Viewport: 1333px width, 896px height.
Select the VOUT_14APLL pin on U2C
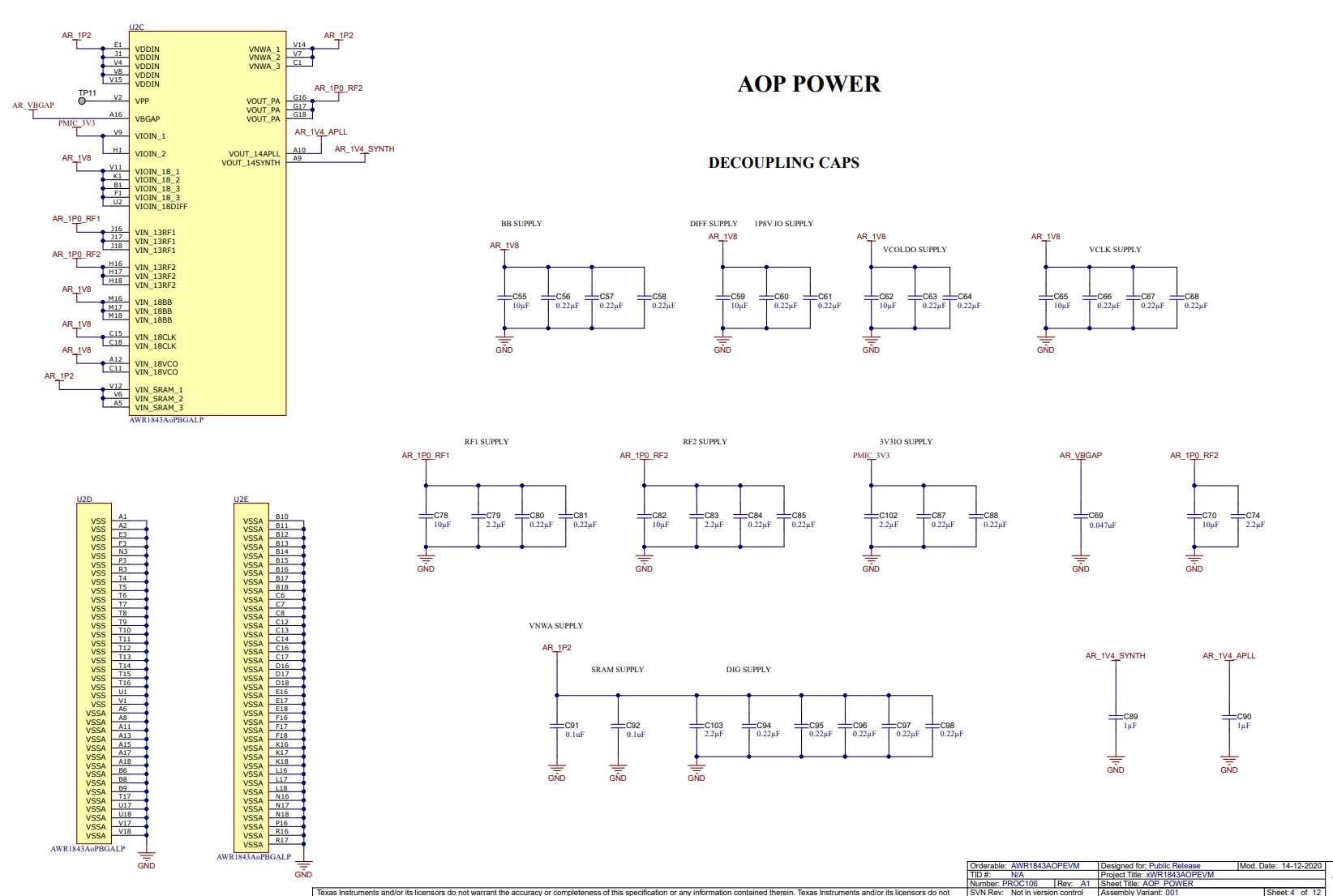(x=254, y=154)
